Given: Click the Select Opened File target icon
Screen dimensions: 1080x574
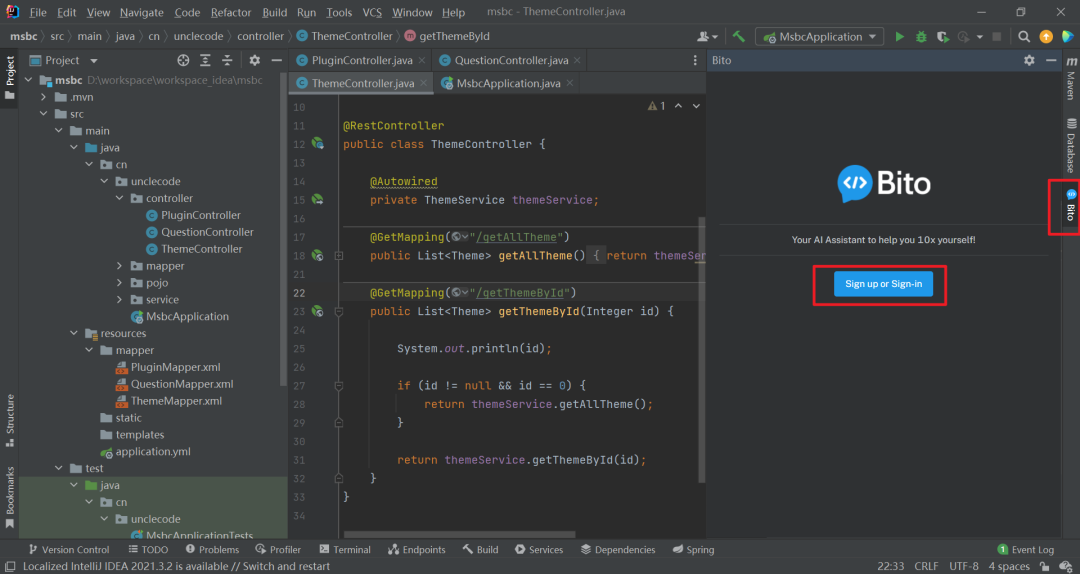Looking at the screenshot, I should [183, 61].
